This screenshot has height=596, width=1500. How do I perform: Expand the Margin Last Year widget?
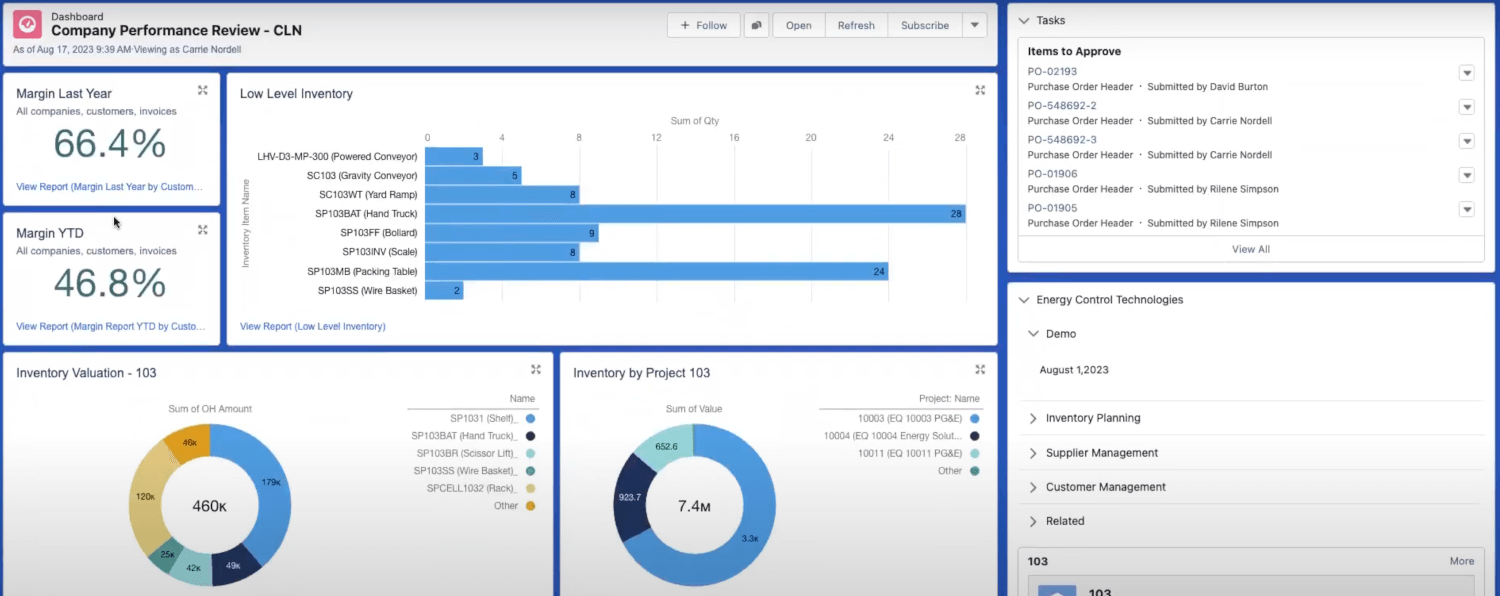click(x=203, y=90)
